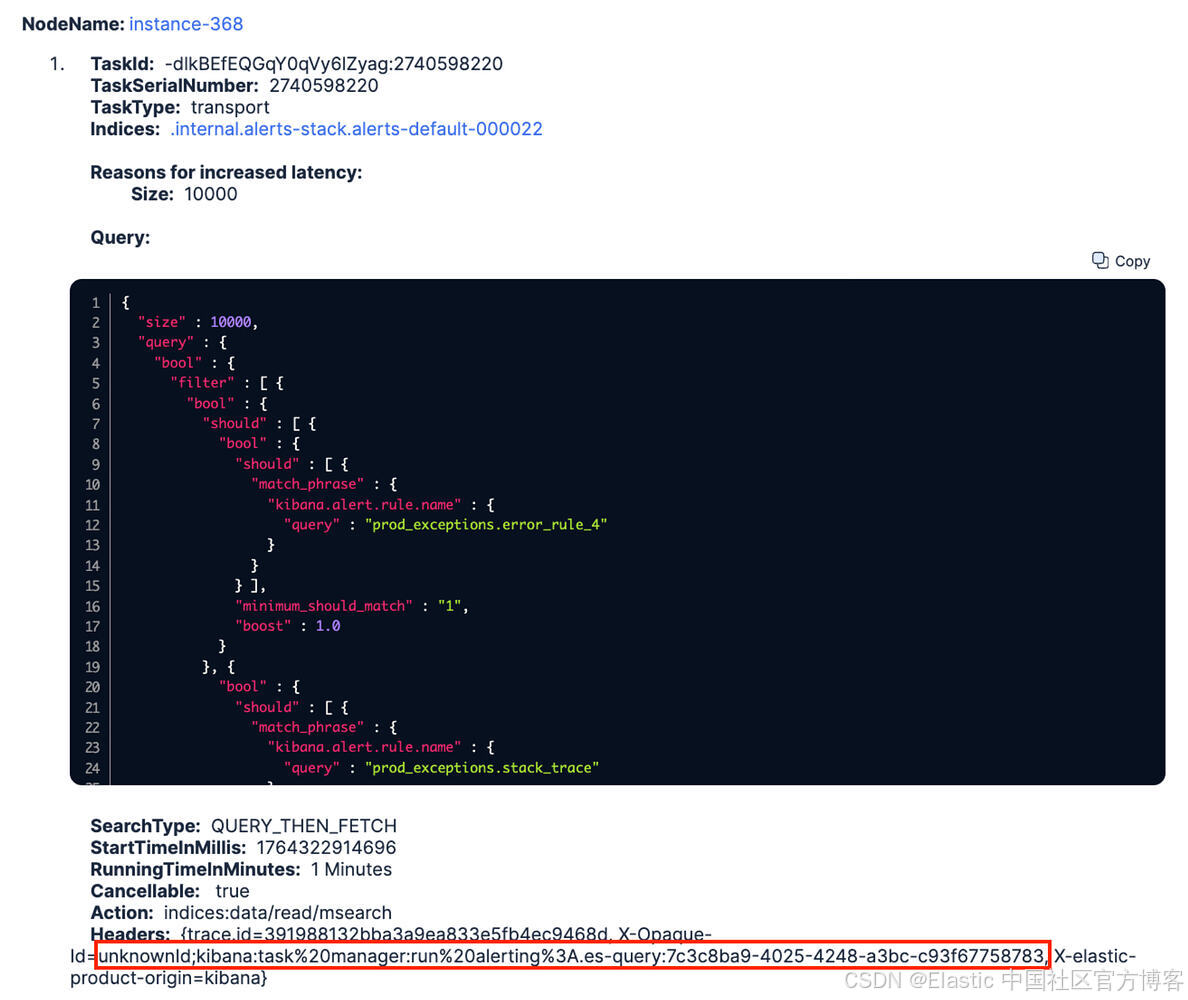Select the TaskId value -dlkBEfEQGqY0qVy6IZyag:2740598220
Viewport: 1188px width, 1000px height.
click(333, 64)
